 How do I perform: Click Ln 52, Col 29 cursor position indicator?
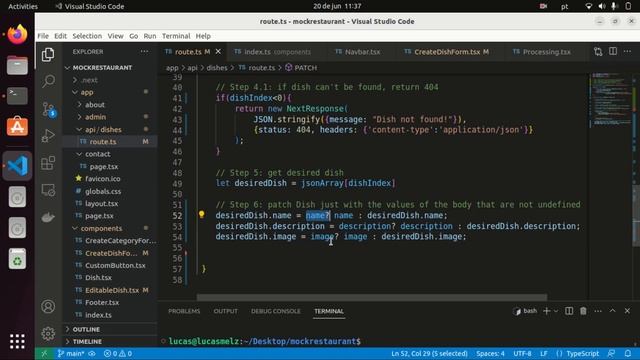pyautogui.click(x=429, y=353)
